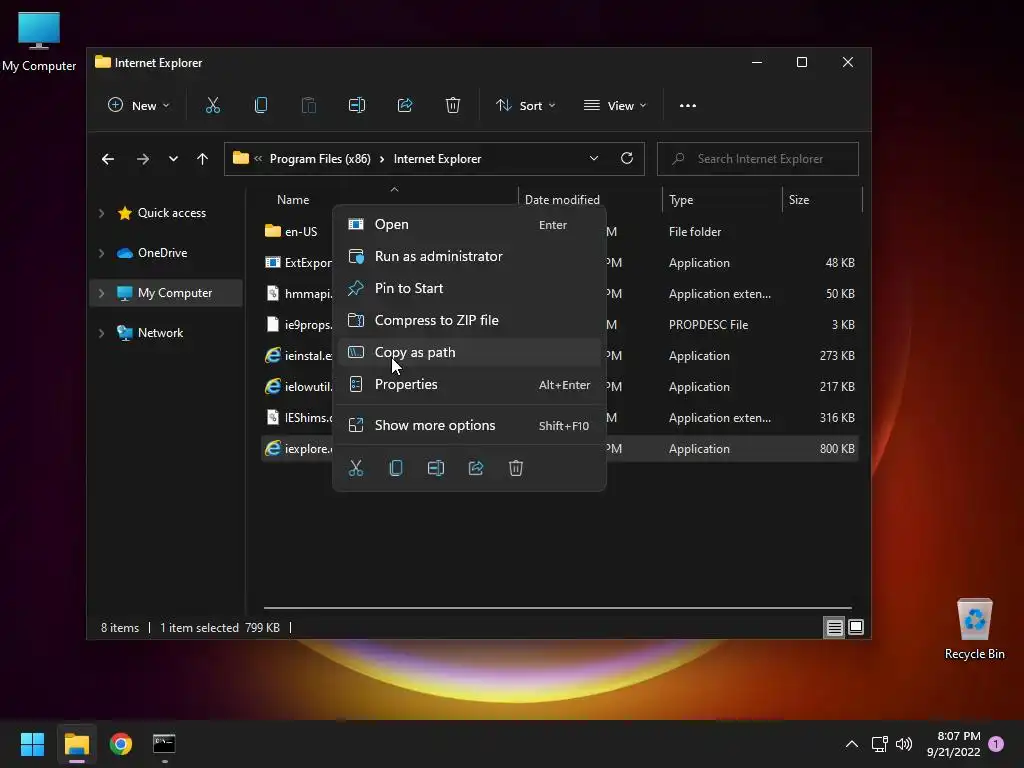Refresh the Internet Explorer folder
This screenshot has height=768, width=1024.
(627, 159)
